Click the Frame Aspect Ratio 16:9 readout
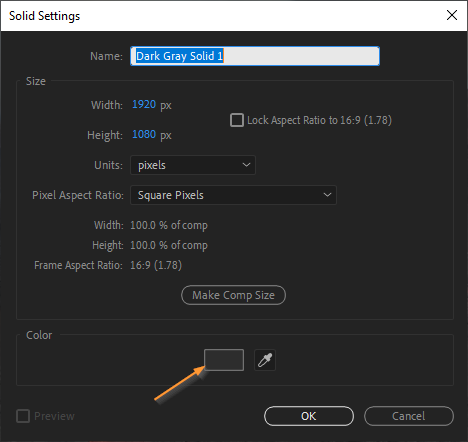468x442 pixels. click(156, 265)
